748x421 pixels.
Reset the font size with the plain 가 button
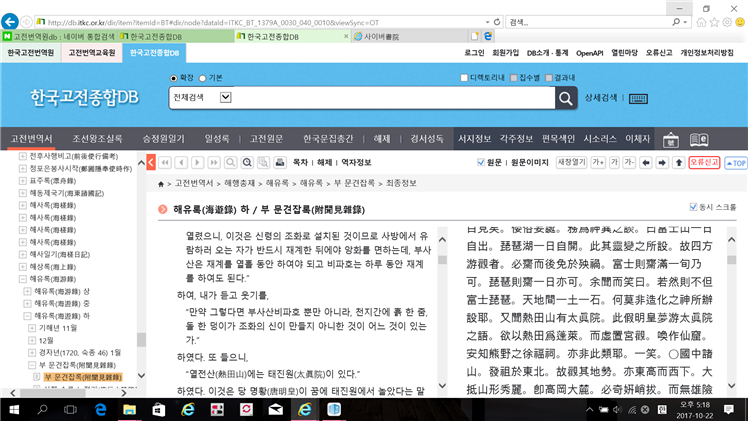pos(614,163)
